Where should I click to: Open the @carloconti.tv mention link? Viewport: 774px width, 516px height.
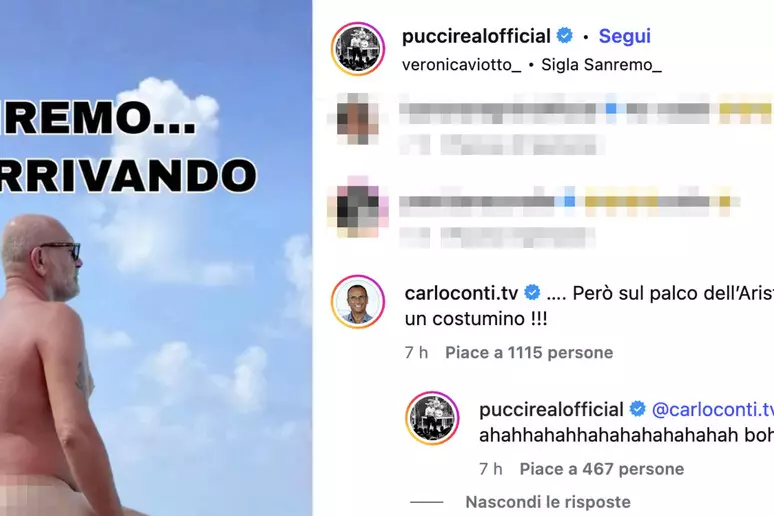[x=712, y=409]
